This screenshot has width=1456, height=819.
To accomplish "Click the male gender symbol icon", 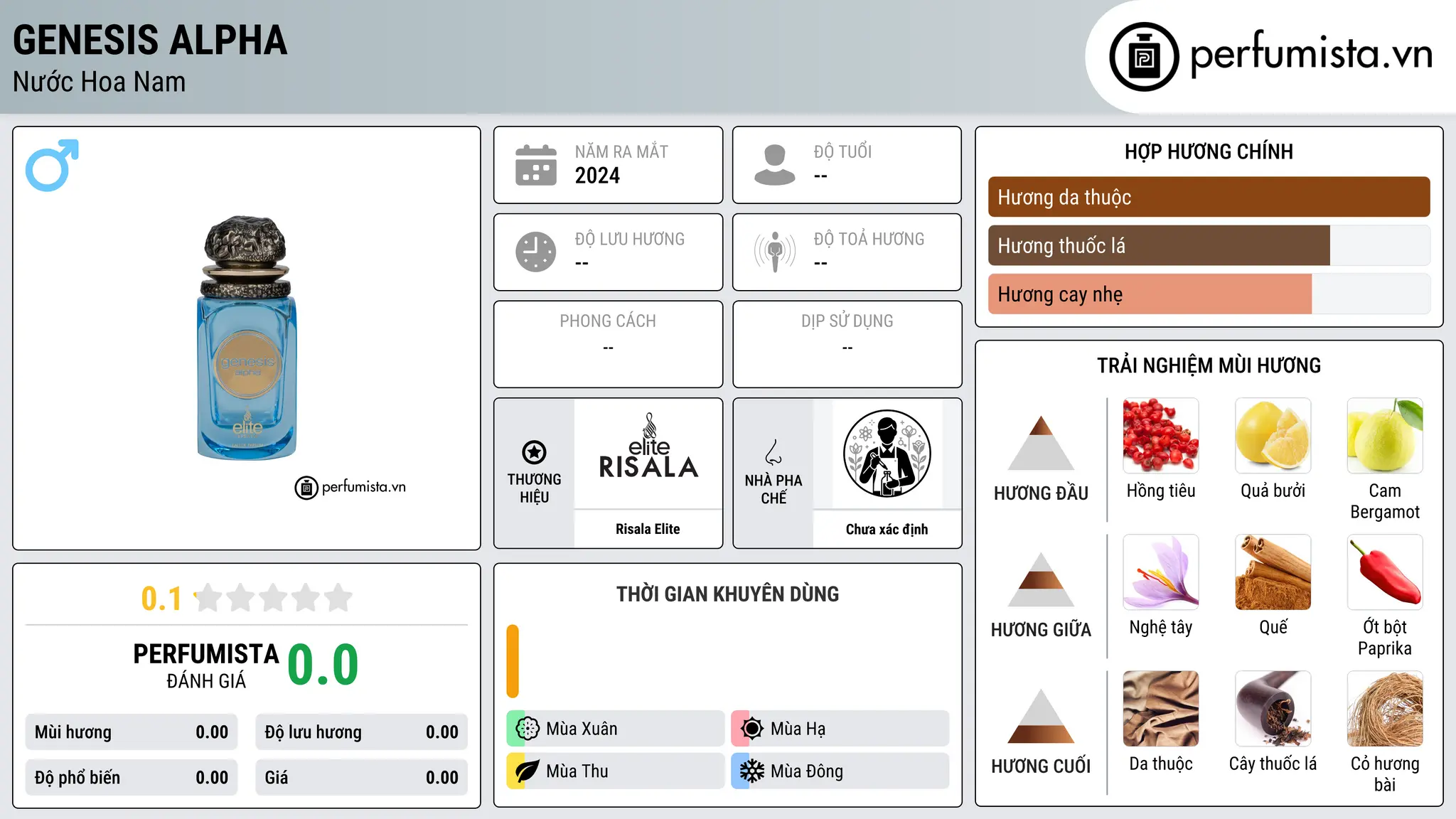I will coord(52,165).
